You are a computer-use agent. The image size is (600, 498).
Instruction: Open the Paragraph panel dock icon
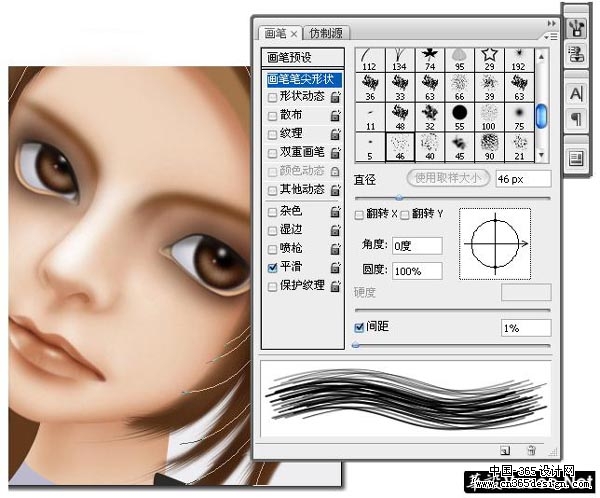[x=577, y=119]
